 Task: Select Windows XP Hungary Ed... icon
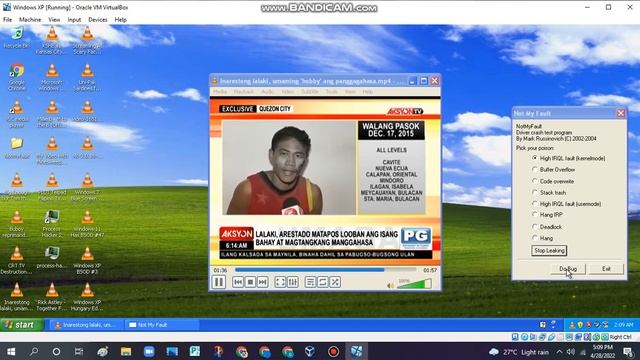(87, 297)
